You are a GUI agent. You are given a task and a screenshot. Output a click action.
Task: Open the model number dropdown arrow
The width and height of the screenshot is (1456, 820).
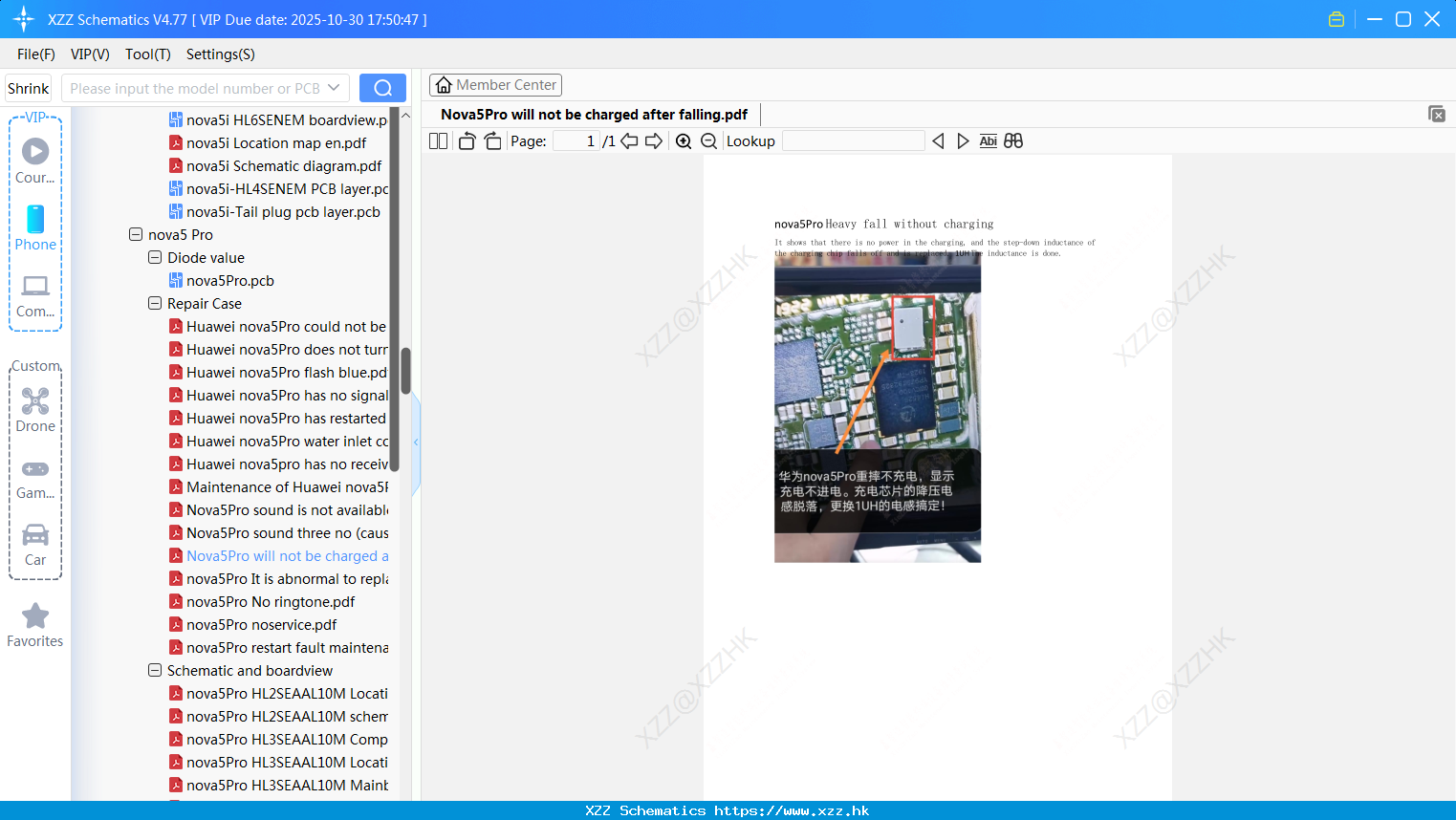click(334, 88)
